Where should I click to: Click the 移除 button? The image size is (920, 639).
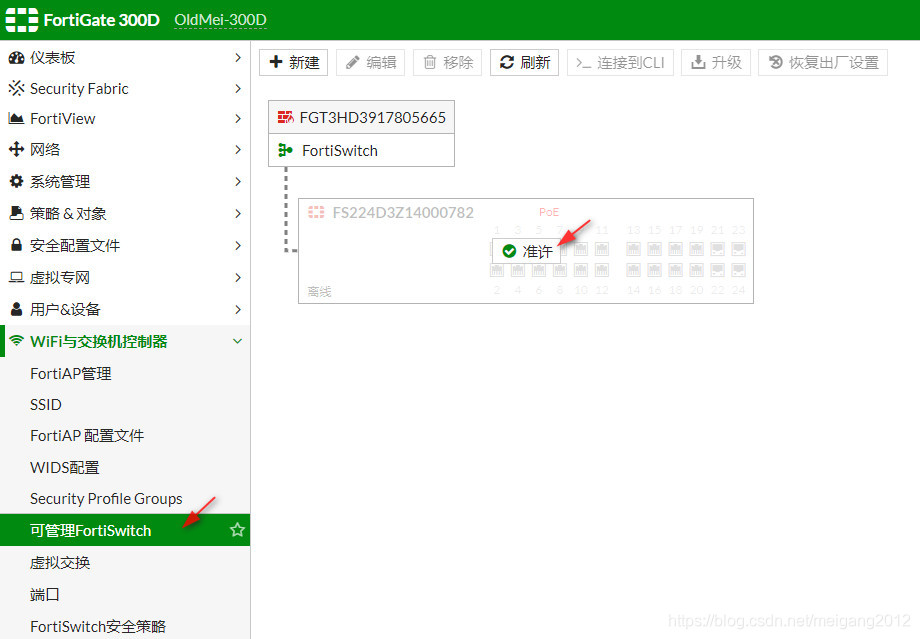coord(447,62)
